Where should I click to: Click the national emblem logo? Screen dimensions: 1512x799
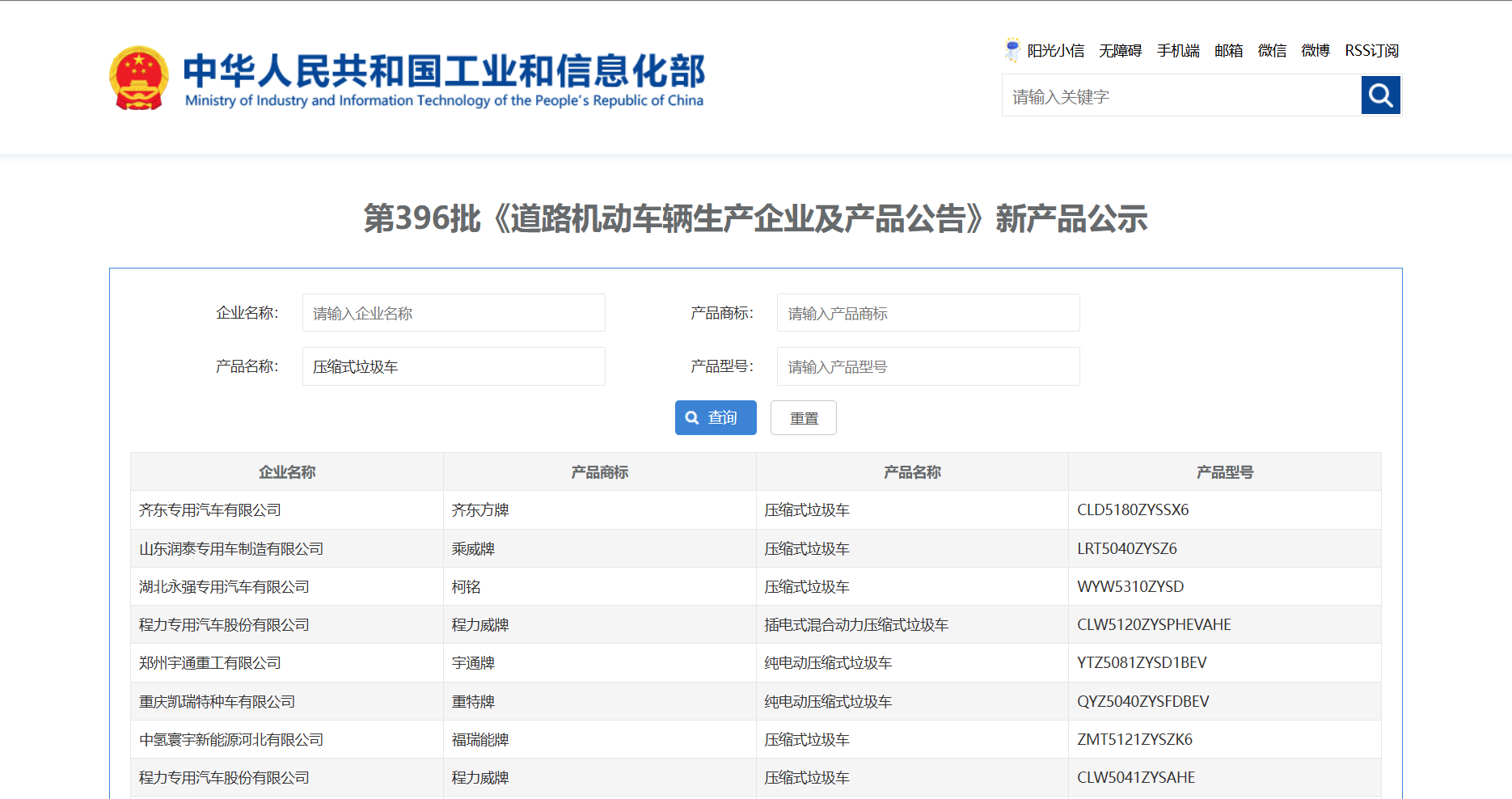click(x=139, y=78)
